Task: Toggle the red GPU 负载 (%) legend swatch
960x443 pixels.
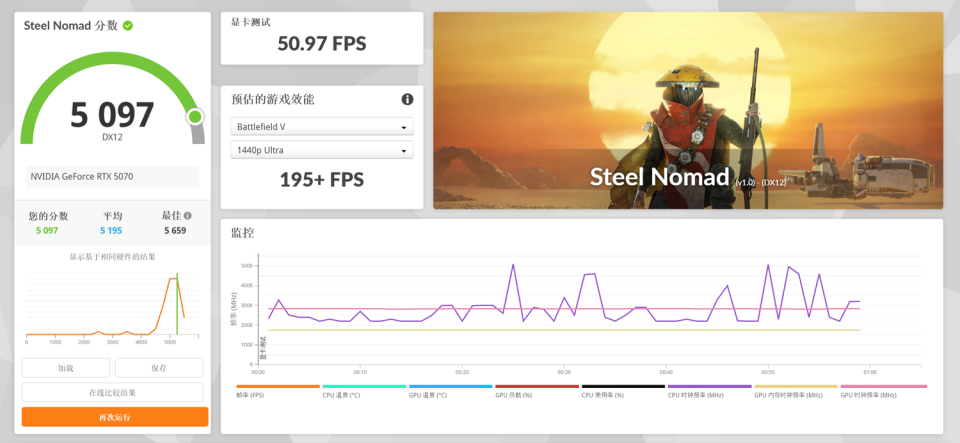Action: [537, 386]
